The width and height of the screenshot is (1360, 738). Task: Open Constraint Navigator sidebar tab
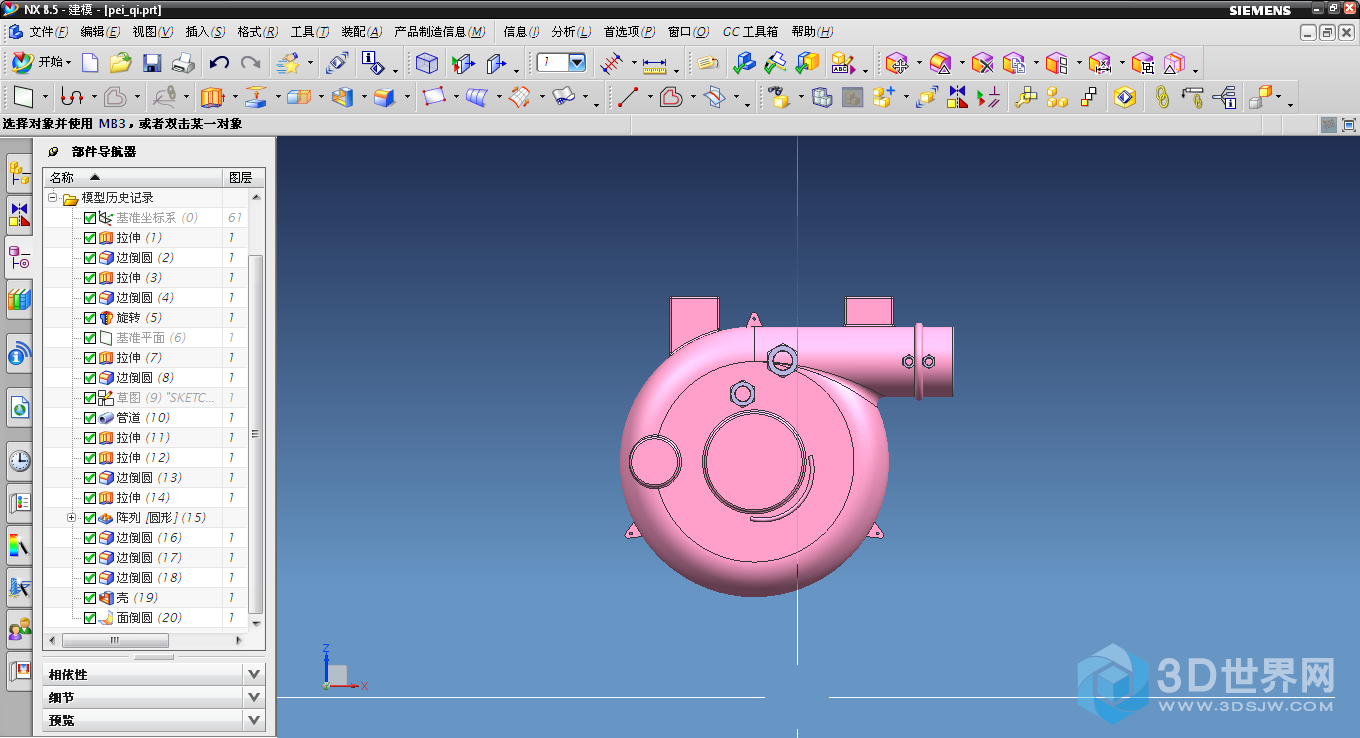click(19, 213)
